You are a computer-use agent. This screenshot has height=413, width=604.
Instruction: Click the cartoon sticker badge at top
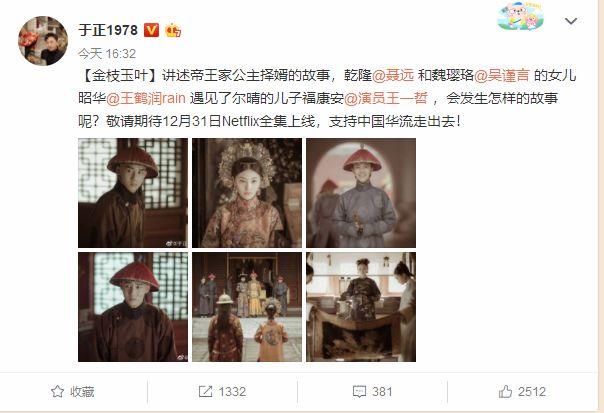click(x=521, y=16)
